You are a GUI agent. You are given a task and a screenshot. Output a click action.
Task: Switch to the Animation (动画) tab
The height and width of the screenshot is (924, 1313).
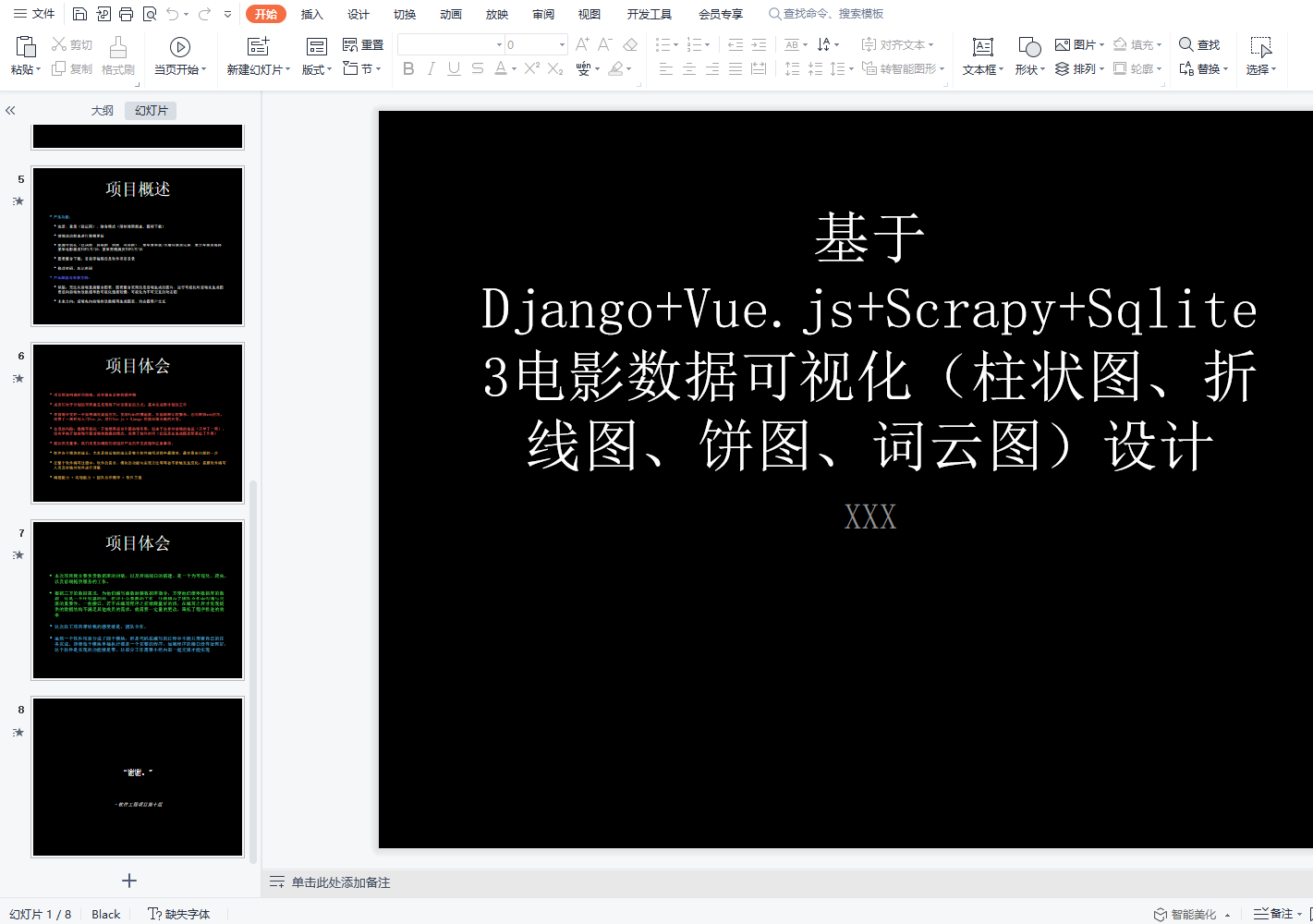point(451,14)
